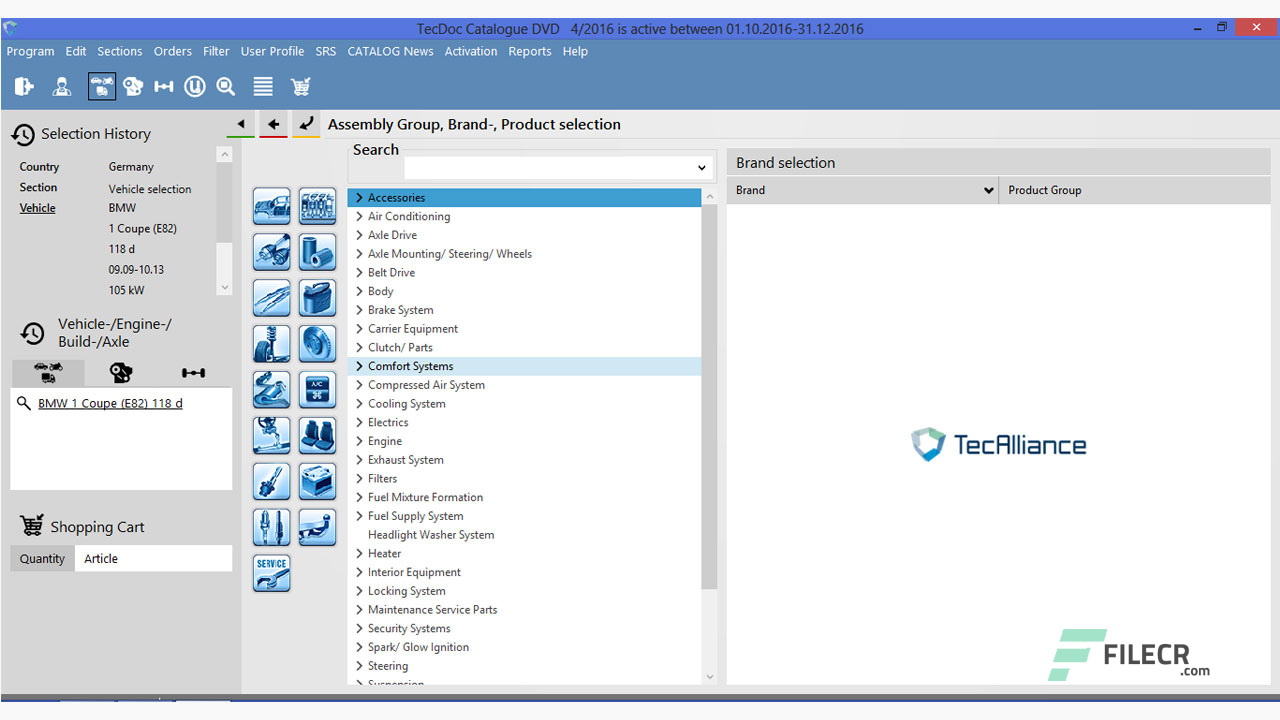Select the spark plugs group icon
The image size is (1280, 720).
coord(272,527)
